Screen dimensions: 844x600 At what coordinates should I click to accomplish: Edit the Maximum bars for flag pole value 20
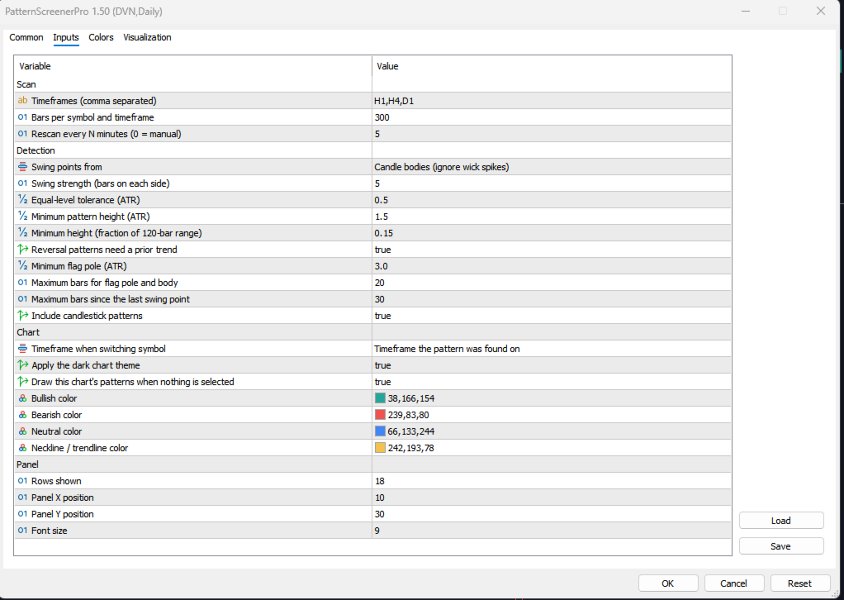click(x=552, y=283)
